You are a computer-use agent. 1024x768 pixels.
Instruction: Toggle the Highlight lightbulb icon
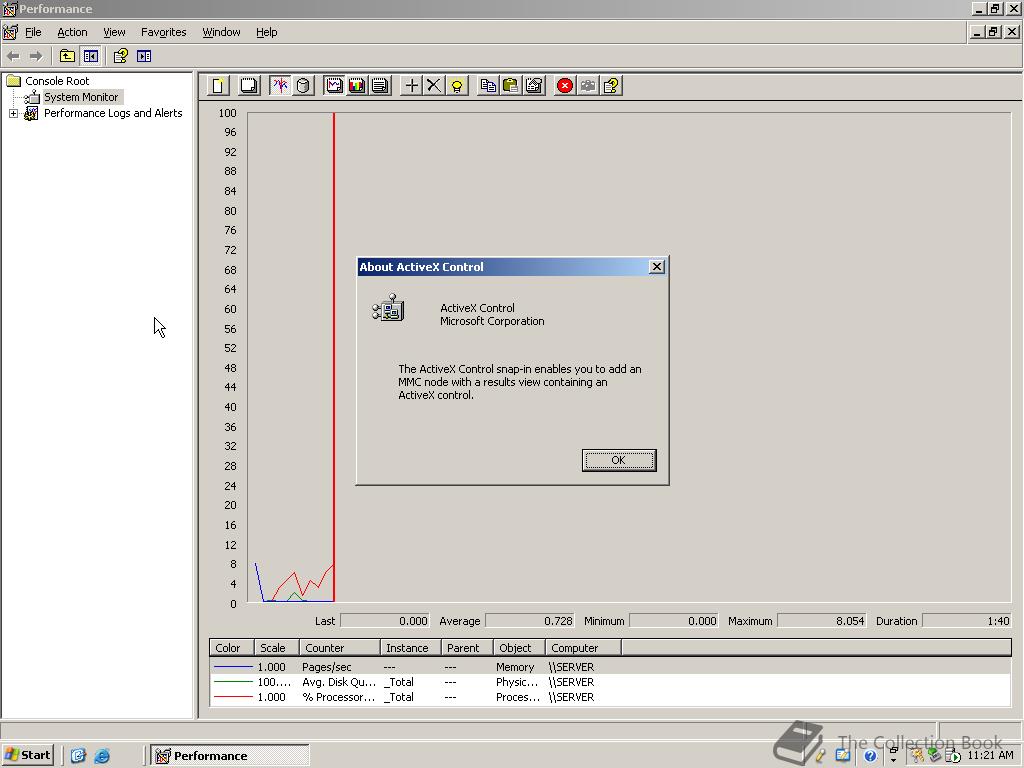(457, 86)
